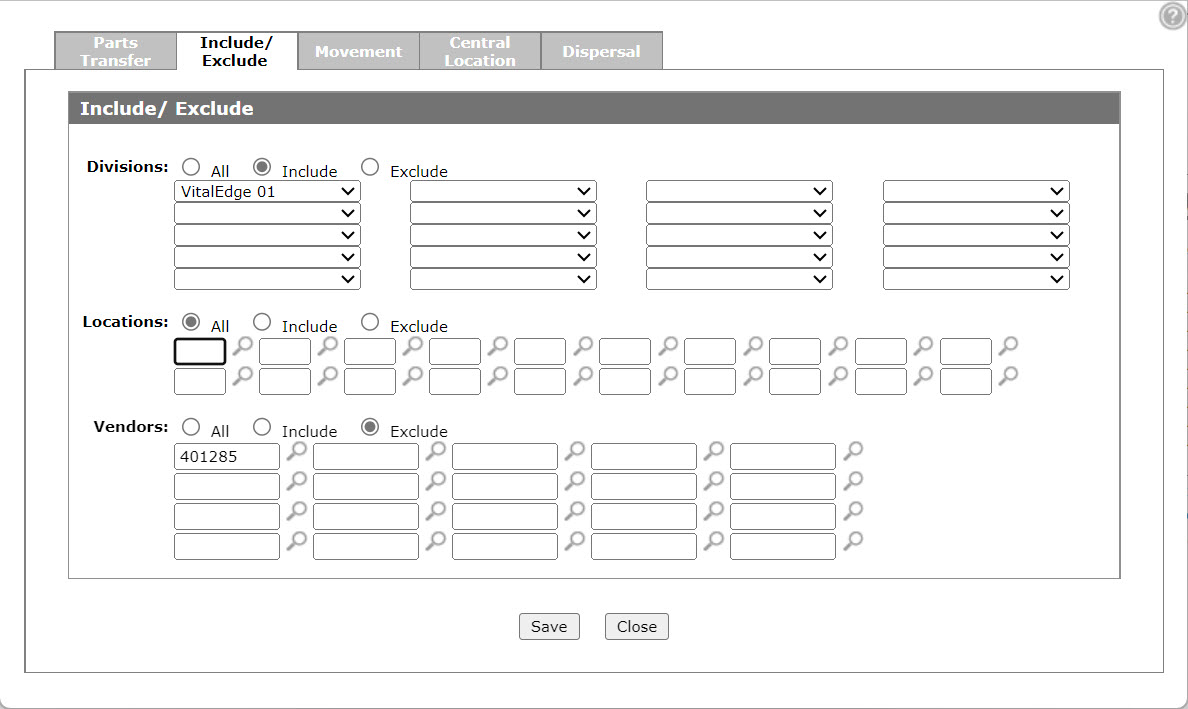Open the Central Location tab
The height and width of the screenshot is (709, 1188).
click(x=480, y=51)
